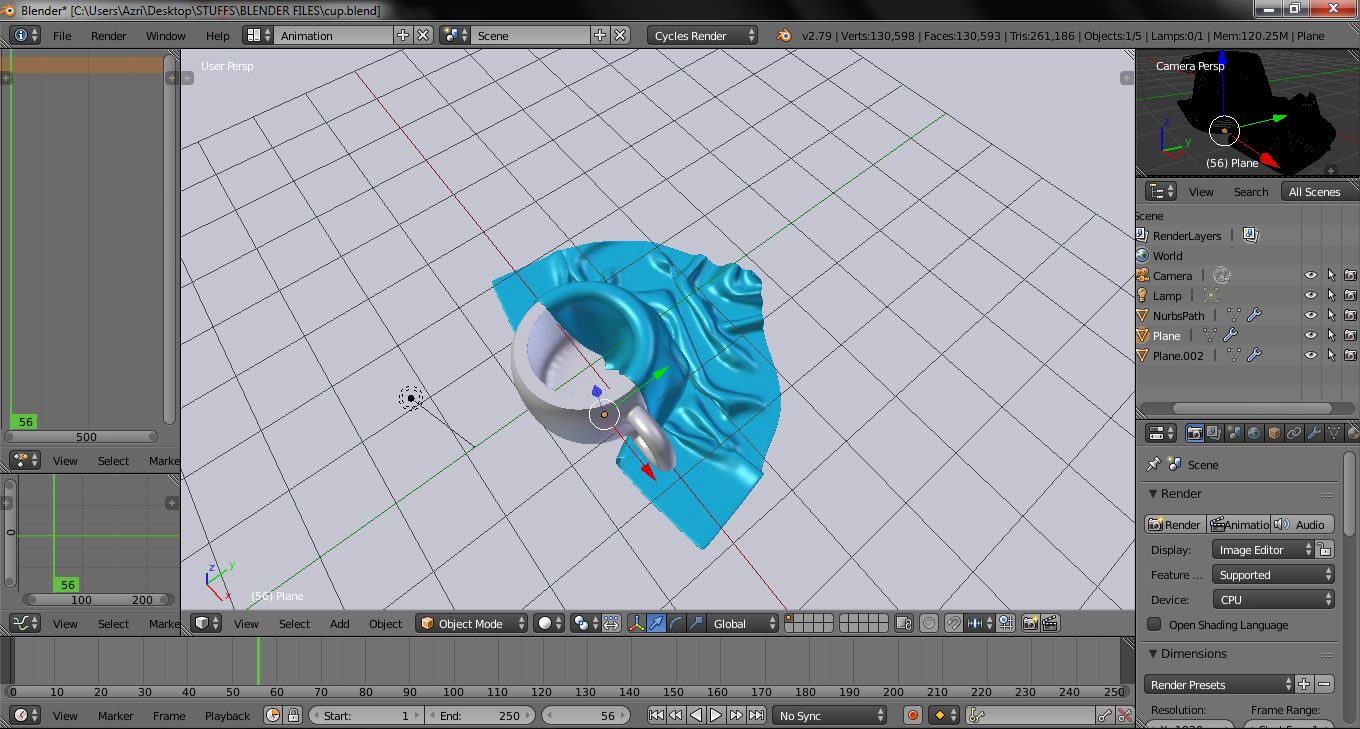The image size is (1360, 729).
Task: Toggle Plane.002 visibility eye icon
Action: click(x=1311, y=355)
